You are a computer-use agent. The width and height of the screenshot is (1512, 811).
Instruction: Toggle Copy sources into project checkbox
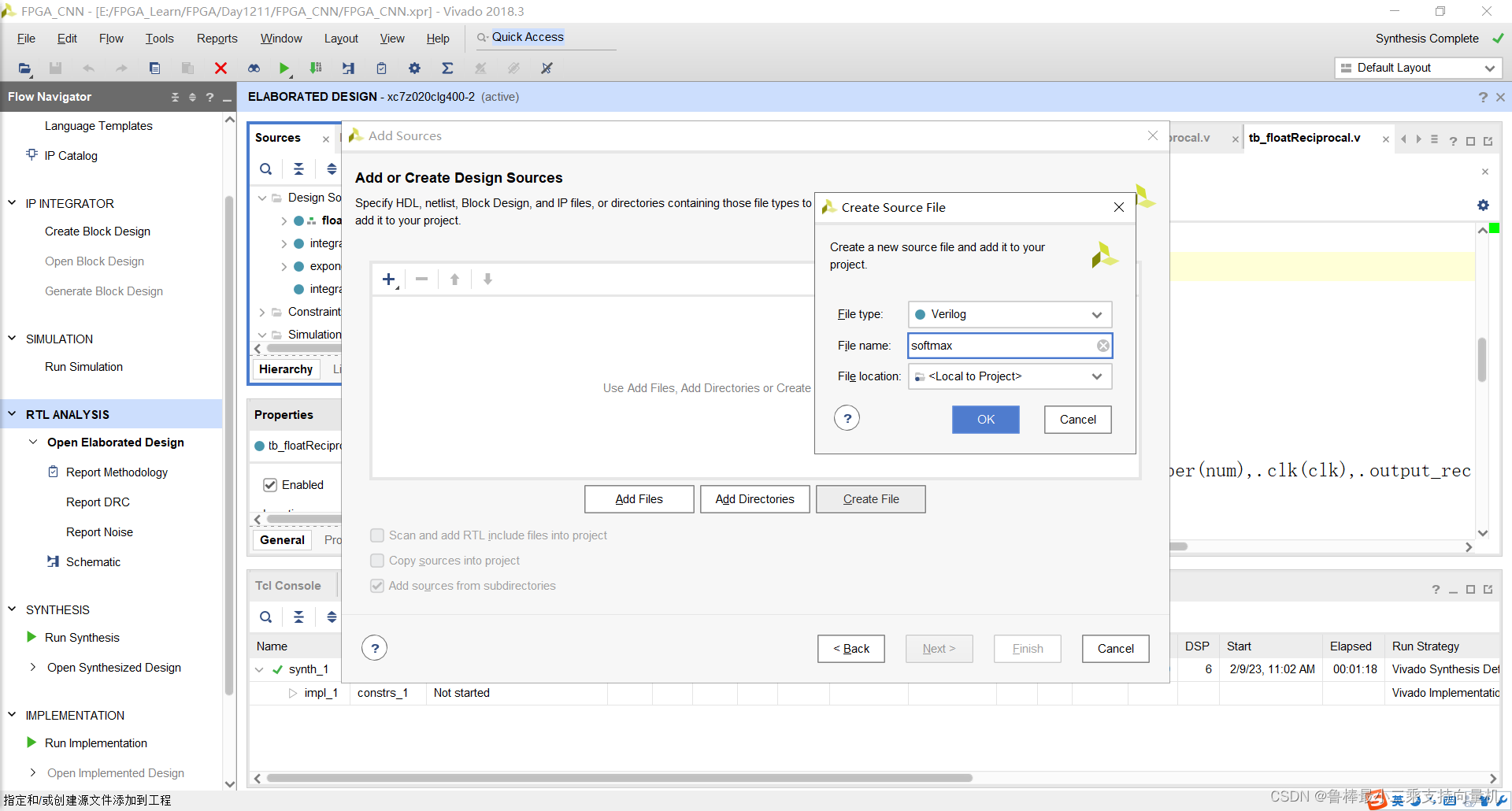pyautogui.click(x=377, y=561)
